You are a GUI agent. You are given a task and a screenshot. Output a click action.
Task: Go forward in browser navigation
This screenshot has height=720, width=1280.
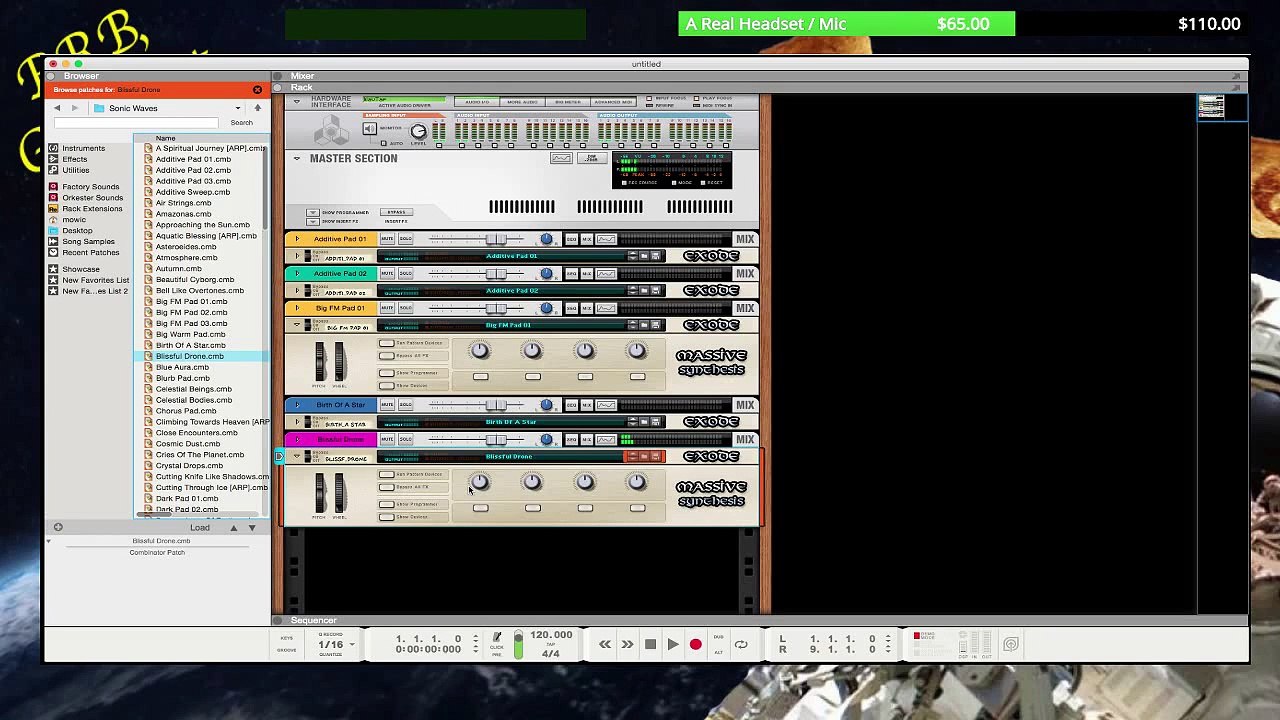pos(74,108)
